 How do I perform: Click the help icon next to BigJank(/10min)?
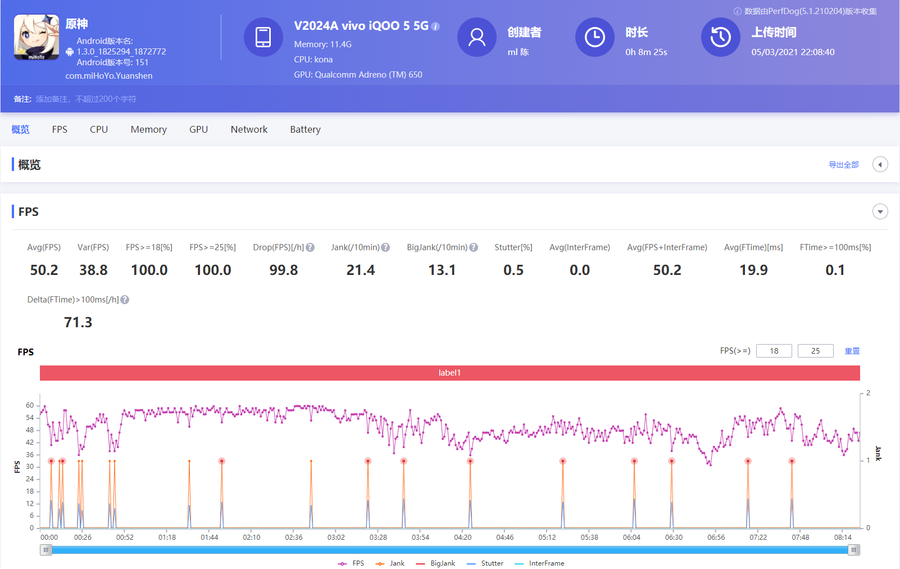(x=473, y=247)
